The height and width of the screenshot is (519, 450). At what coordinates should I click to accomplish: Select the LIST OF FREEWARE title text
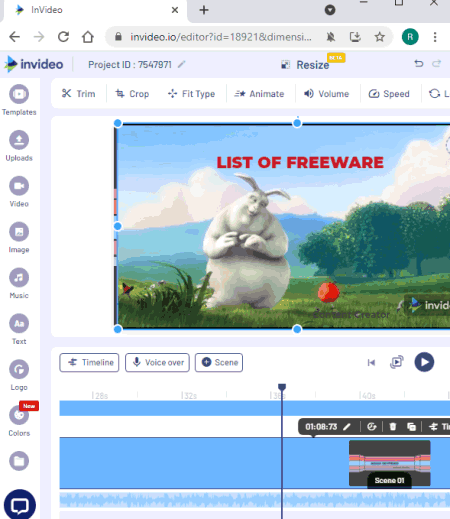click(300, 163)
